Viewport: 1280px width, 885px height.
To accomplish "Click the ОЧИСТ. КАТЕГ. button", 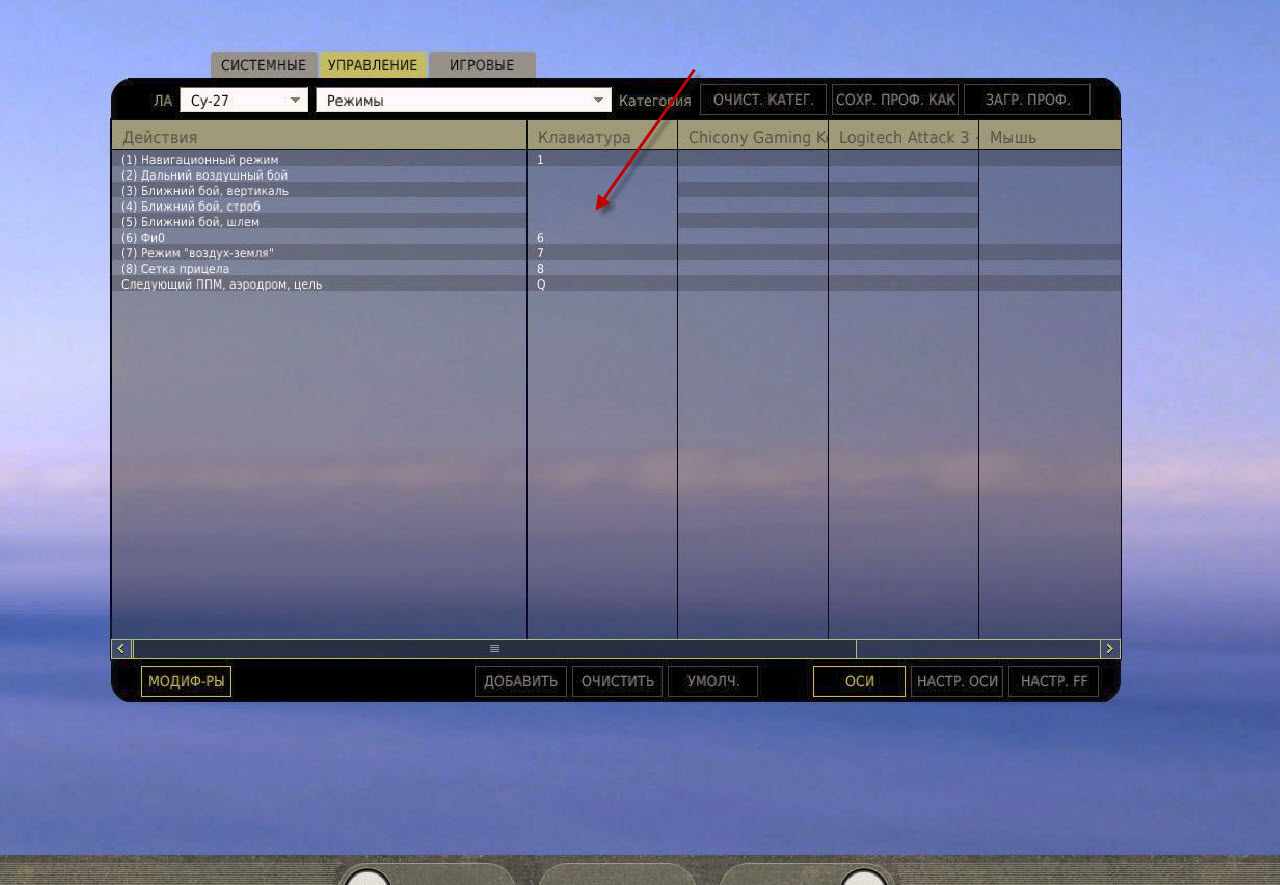I will 764,100.
